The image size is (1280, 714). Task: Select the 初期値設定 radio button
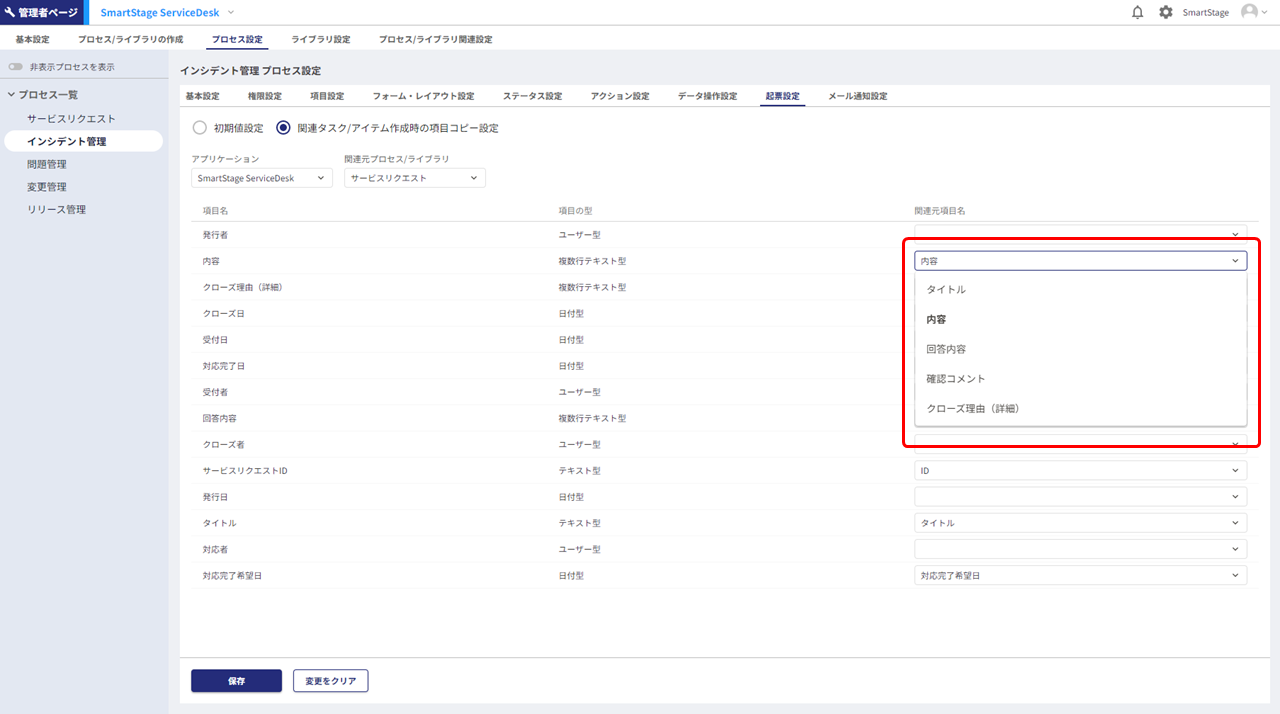(199, 128)
